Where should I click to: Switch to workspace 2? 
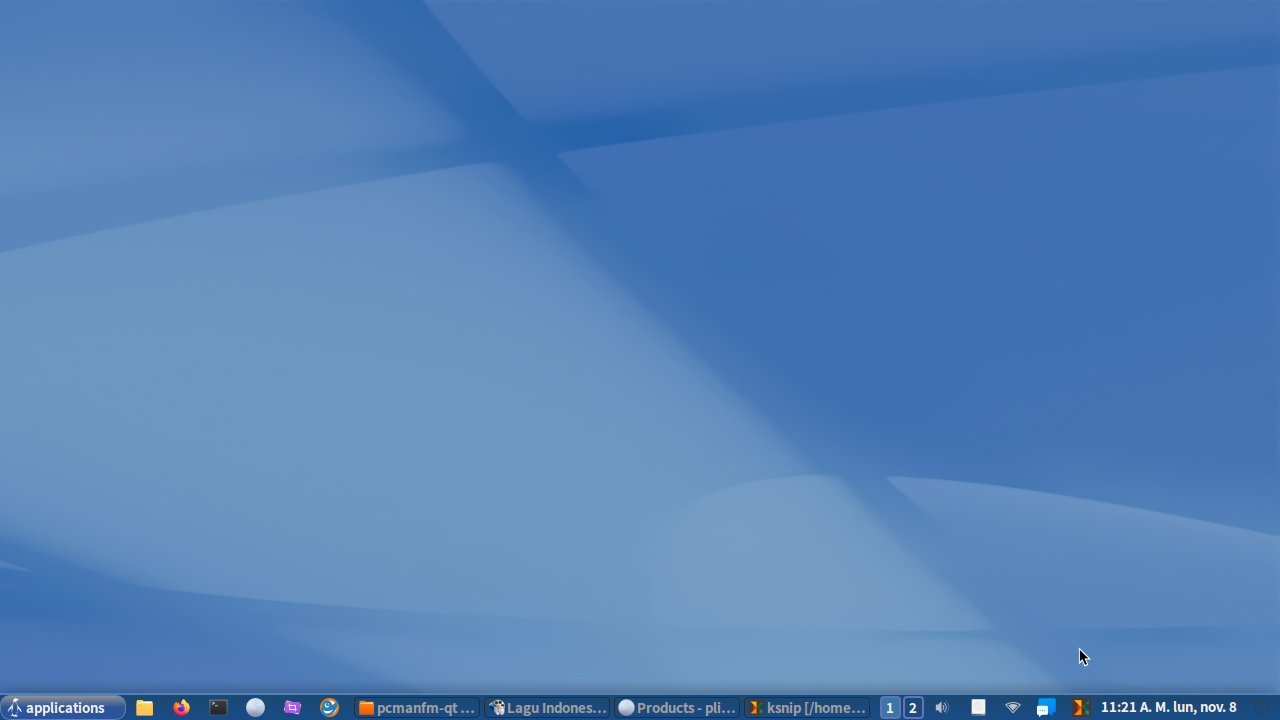[913, 707]
